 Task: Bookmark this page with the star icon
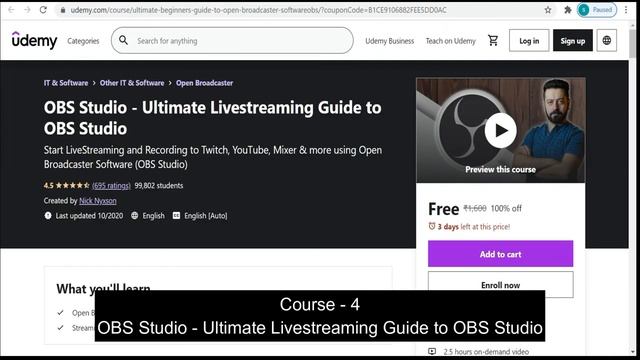pos(548,10)
